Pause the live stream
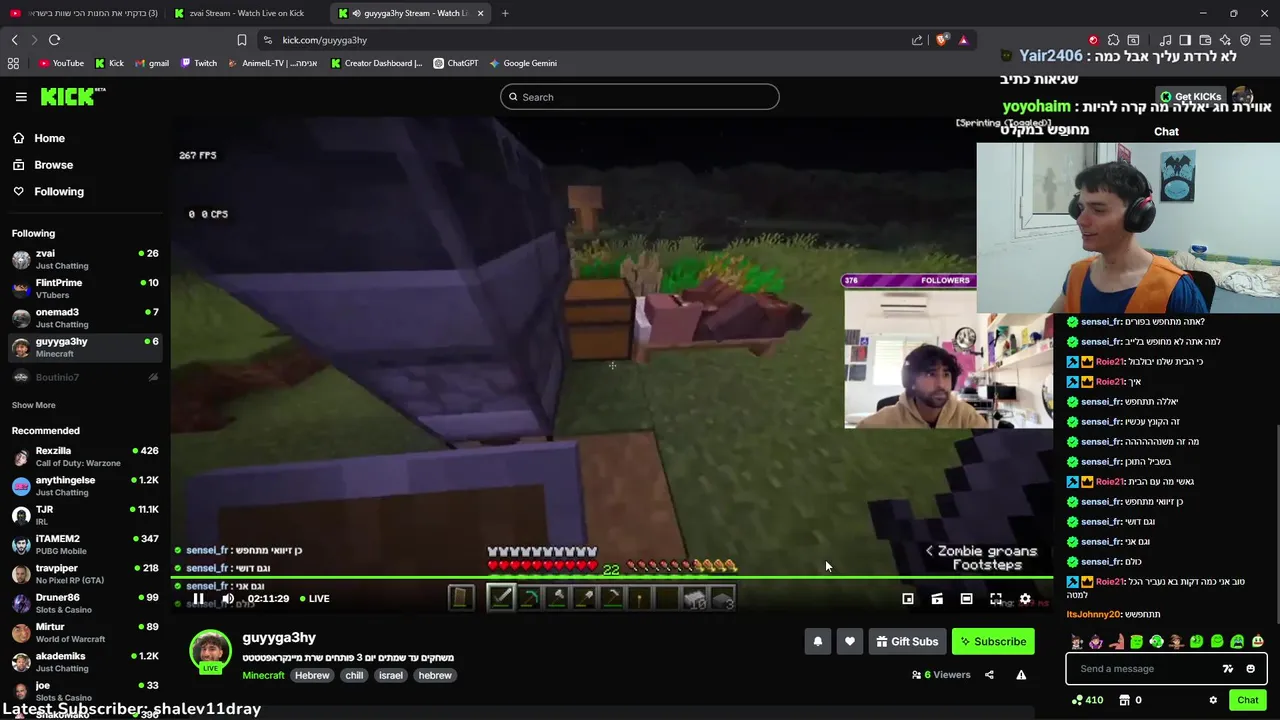The width and height of the screenshot is (1280, 720). coord(198,599)
